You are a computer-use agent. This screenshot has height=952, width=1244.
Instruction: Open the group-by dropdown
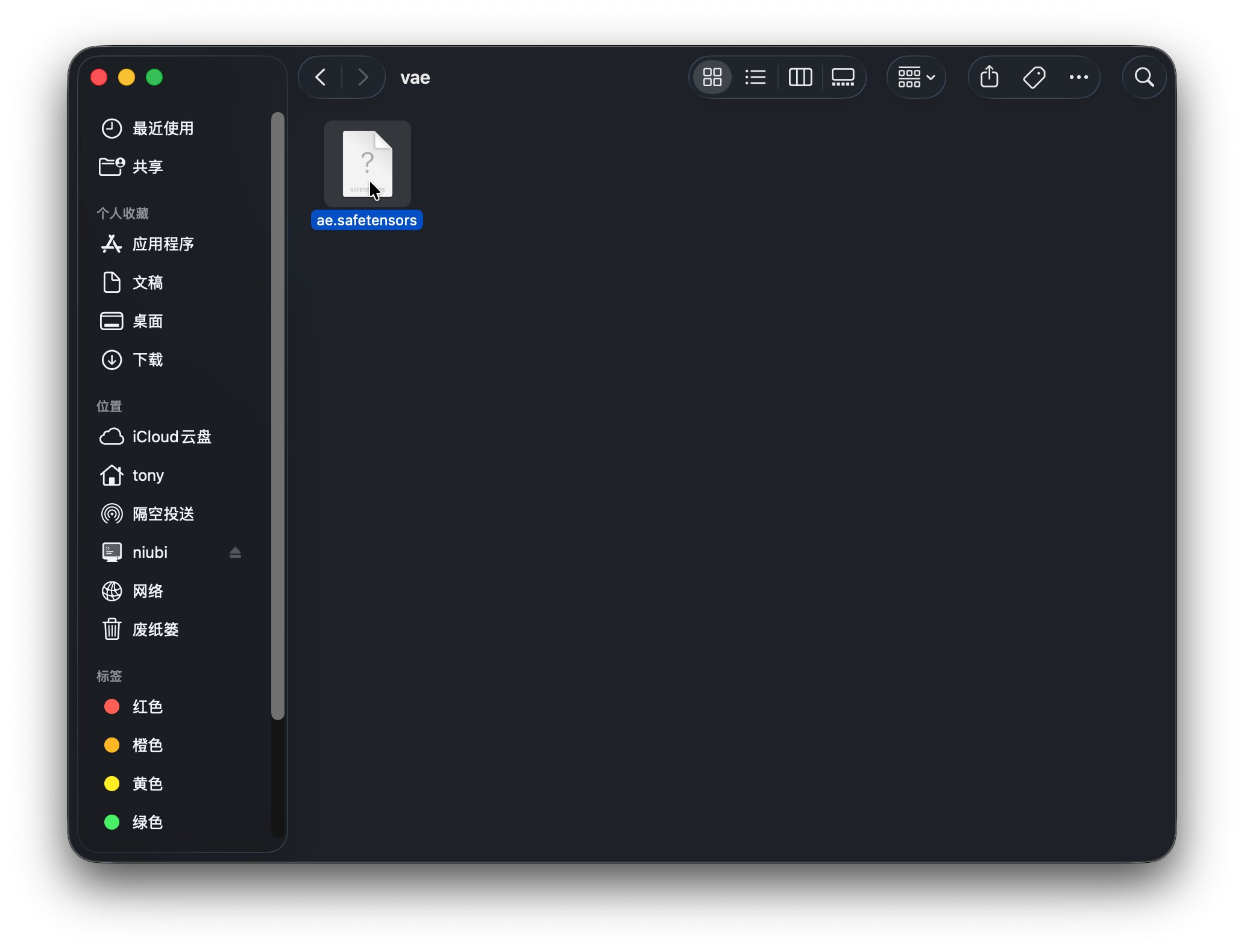[916, 77]
